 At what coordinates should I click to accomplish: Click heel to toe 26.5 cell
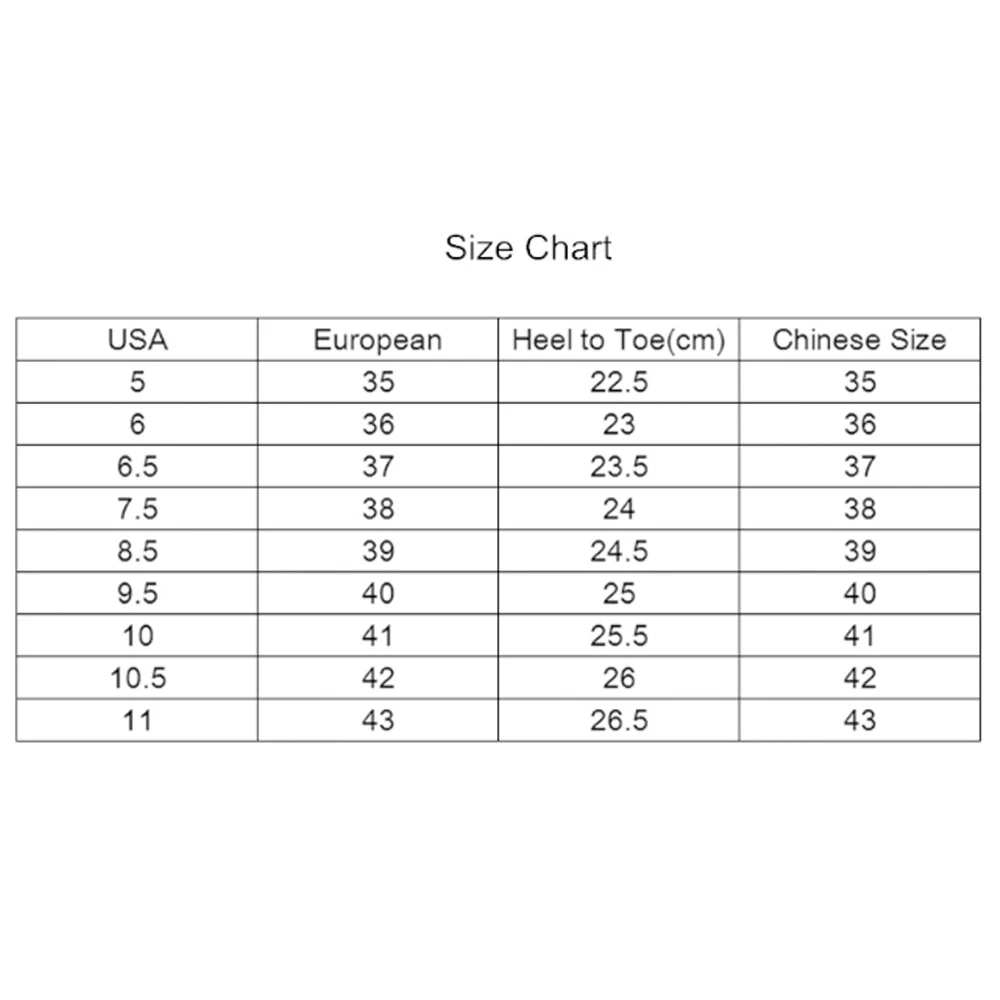(619, 720)
